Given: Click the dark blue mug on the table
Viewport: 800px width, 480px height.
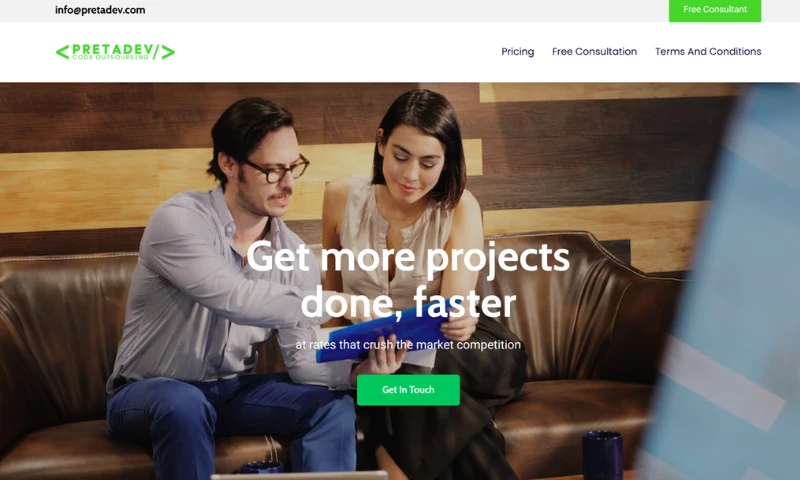Looking at the screenshot, I should (x=603, y=454).
